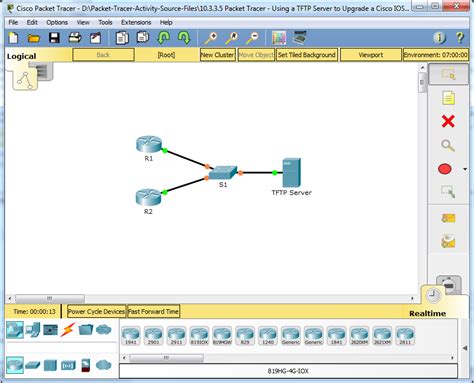
Task: Open the Tools menu
Action: pyautogui.click(x=105, y=22)
